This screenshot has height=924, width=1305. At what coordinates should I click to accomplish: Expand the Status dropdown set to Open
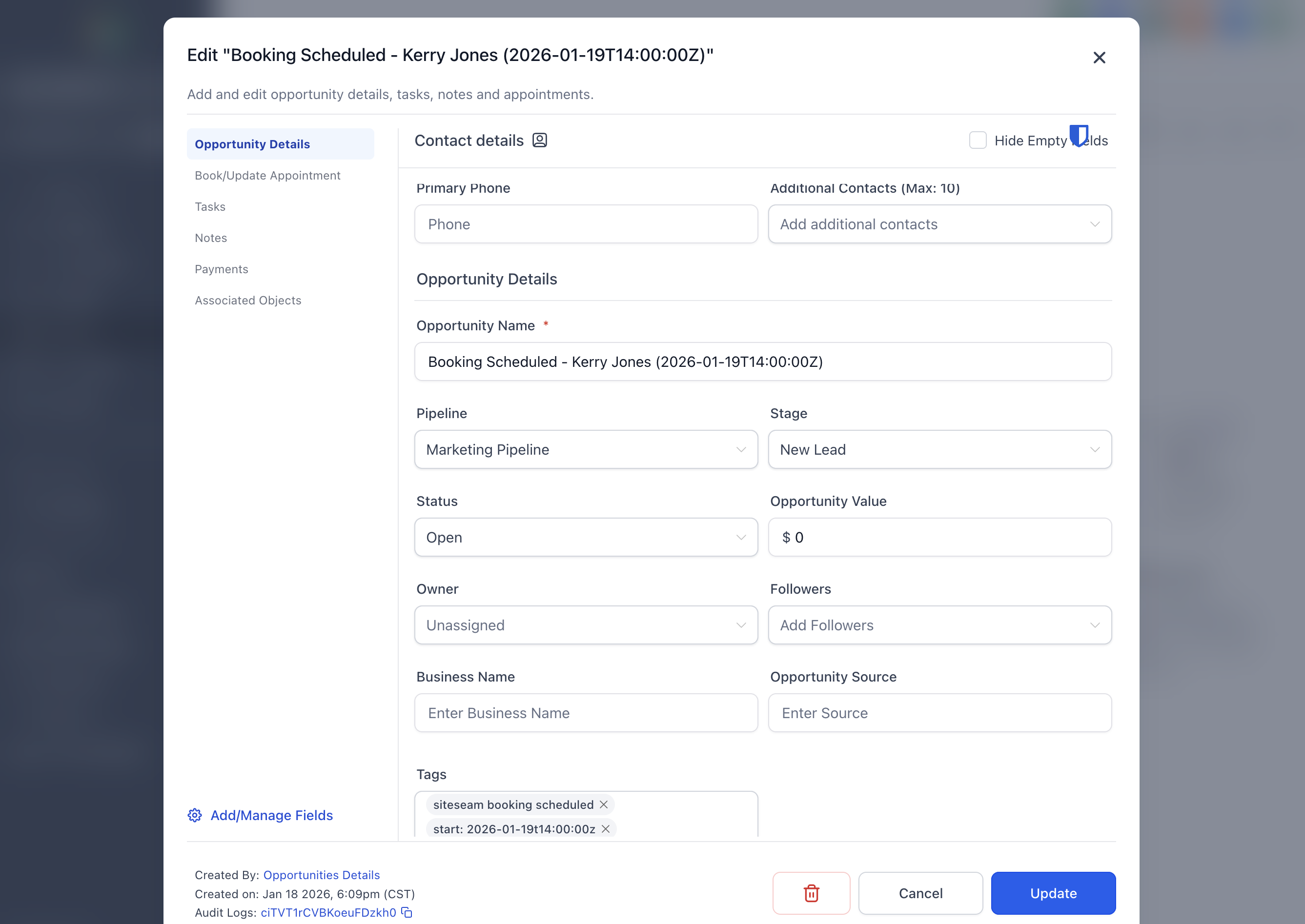coord(586,537)
